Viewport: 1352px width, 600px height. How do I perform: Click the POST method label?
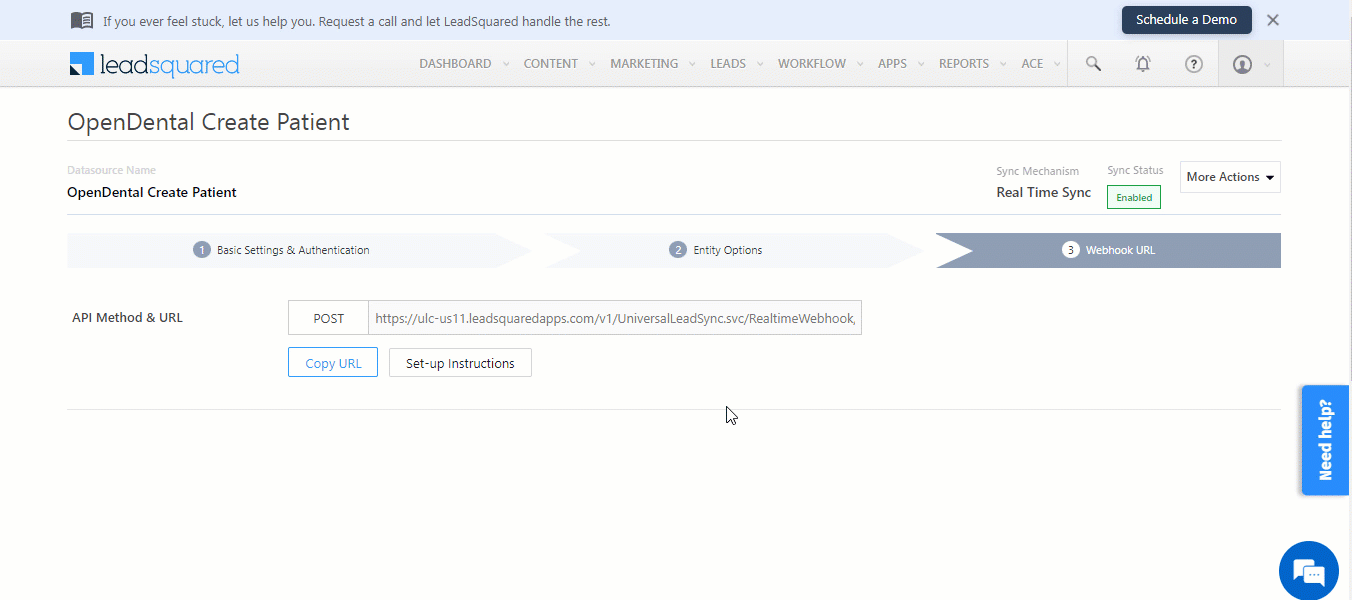[x=328, y=318]
